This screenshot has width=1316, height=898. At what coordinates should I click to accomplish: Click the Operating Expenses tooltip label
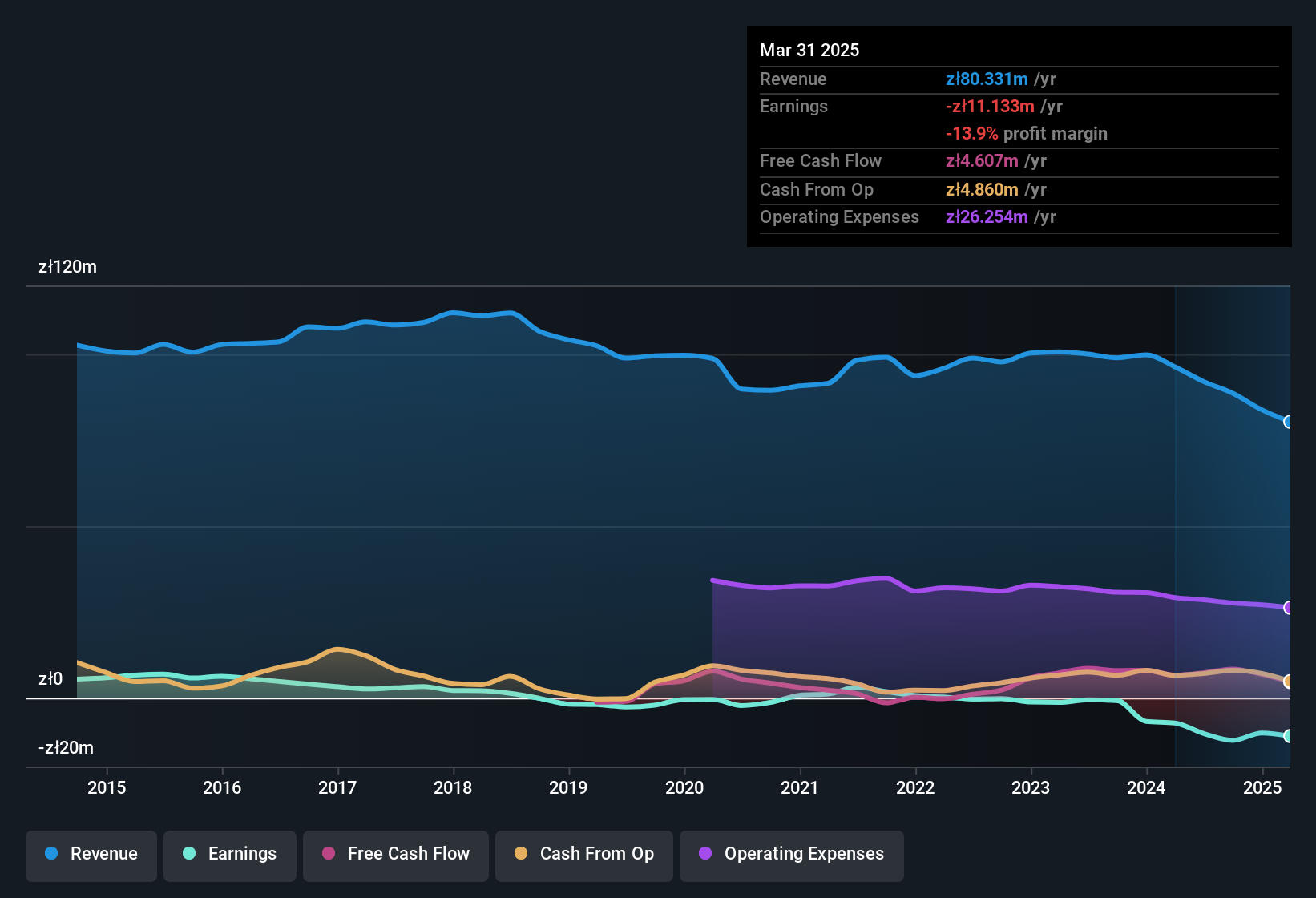(x=839, y=216)
